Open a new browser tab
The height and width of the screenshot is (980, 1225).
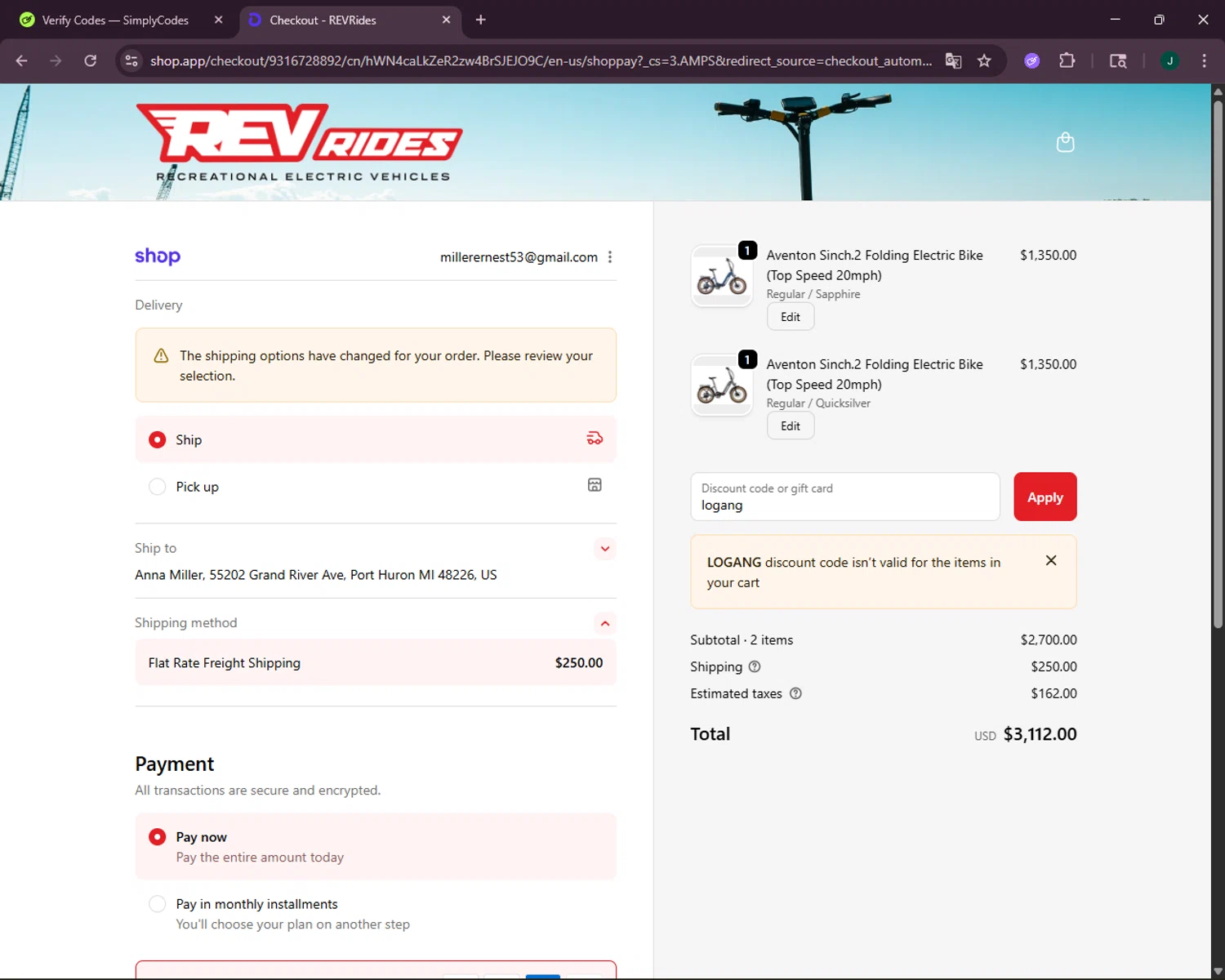[x=481, y=20]
